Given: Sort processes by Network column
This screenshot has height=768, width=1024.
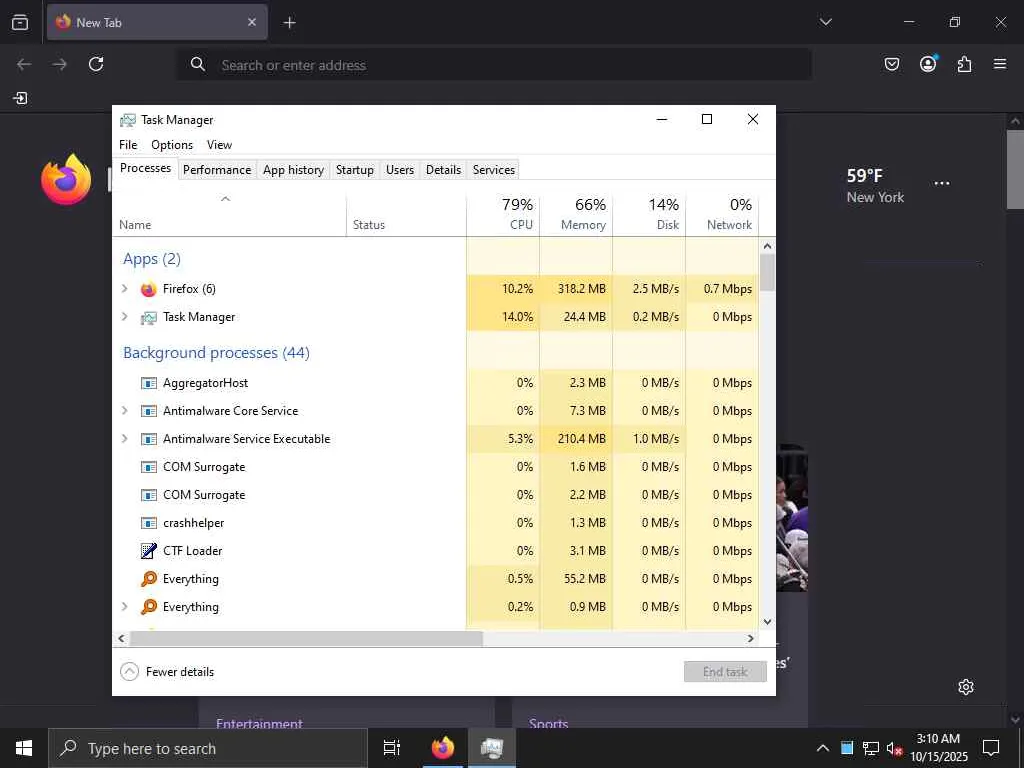Looking at the screenshot, I should (722, 214).
